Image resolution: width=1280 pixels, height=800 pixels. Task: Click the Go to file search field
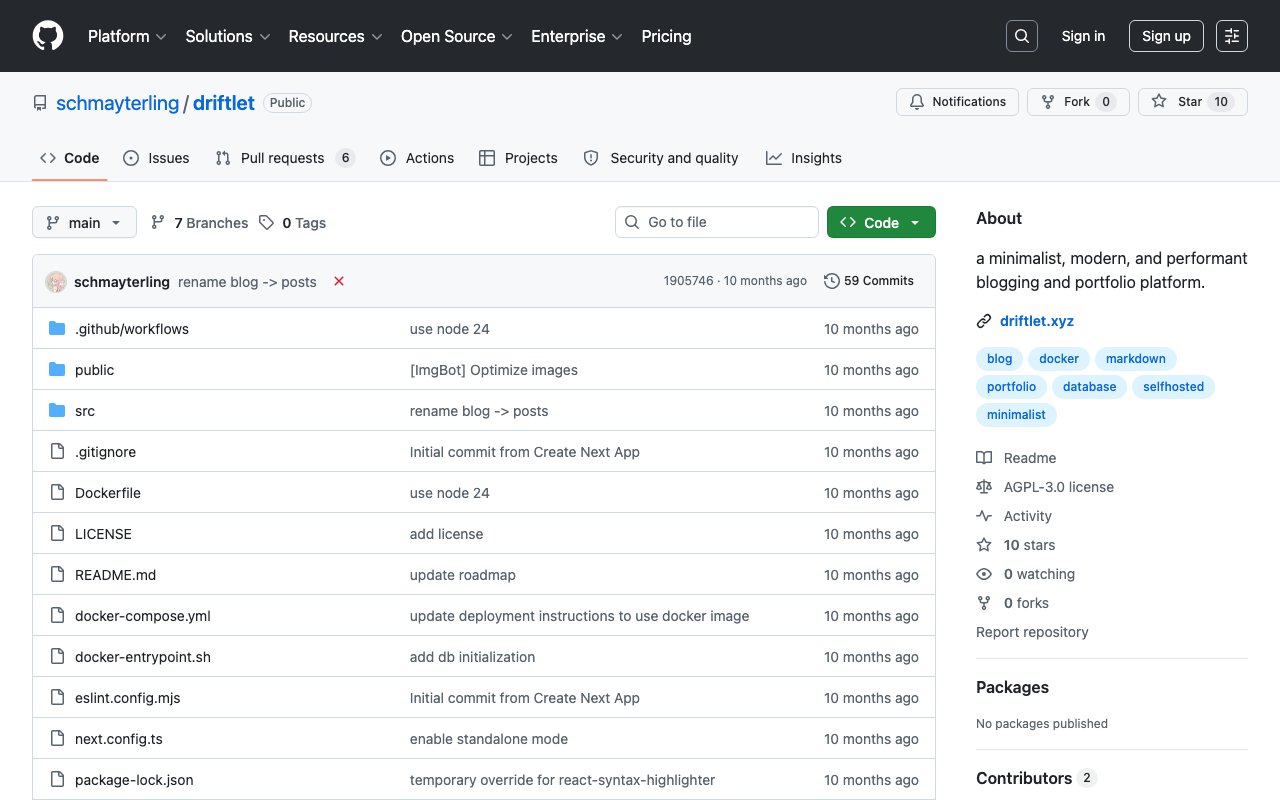(717, 222)
